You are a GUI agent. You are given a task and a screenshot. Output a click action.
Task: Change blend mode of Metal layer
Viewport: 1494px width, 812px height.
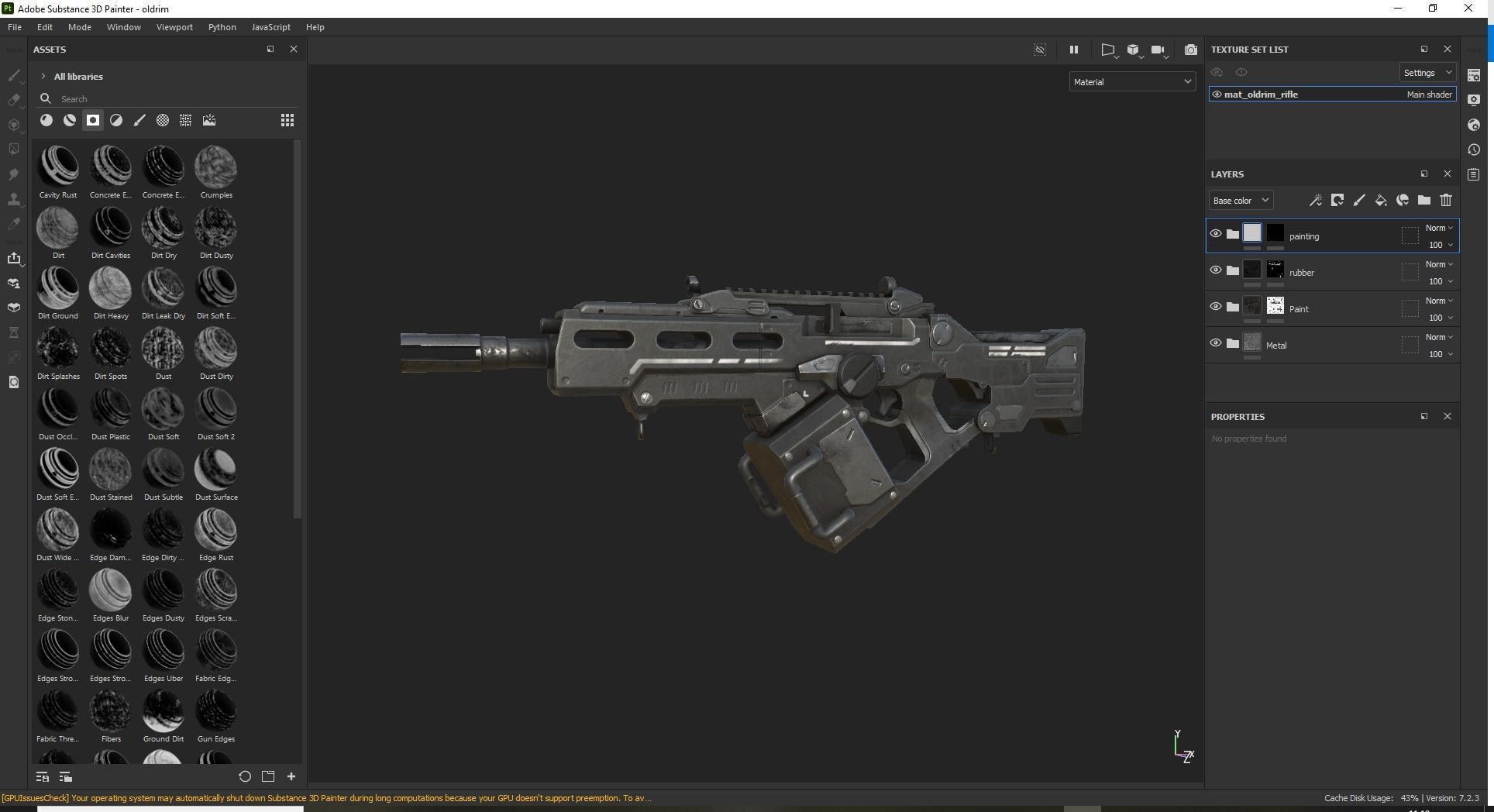pos(1439,337)
